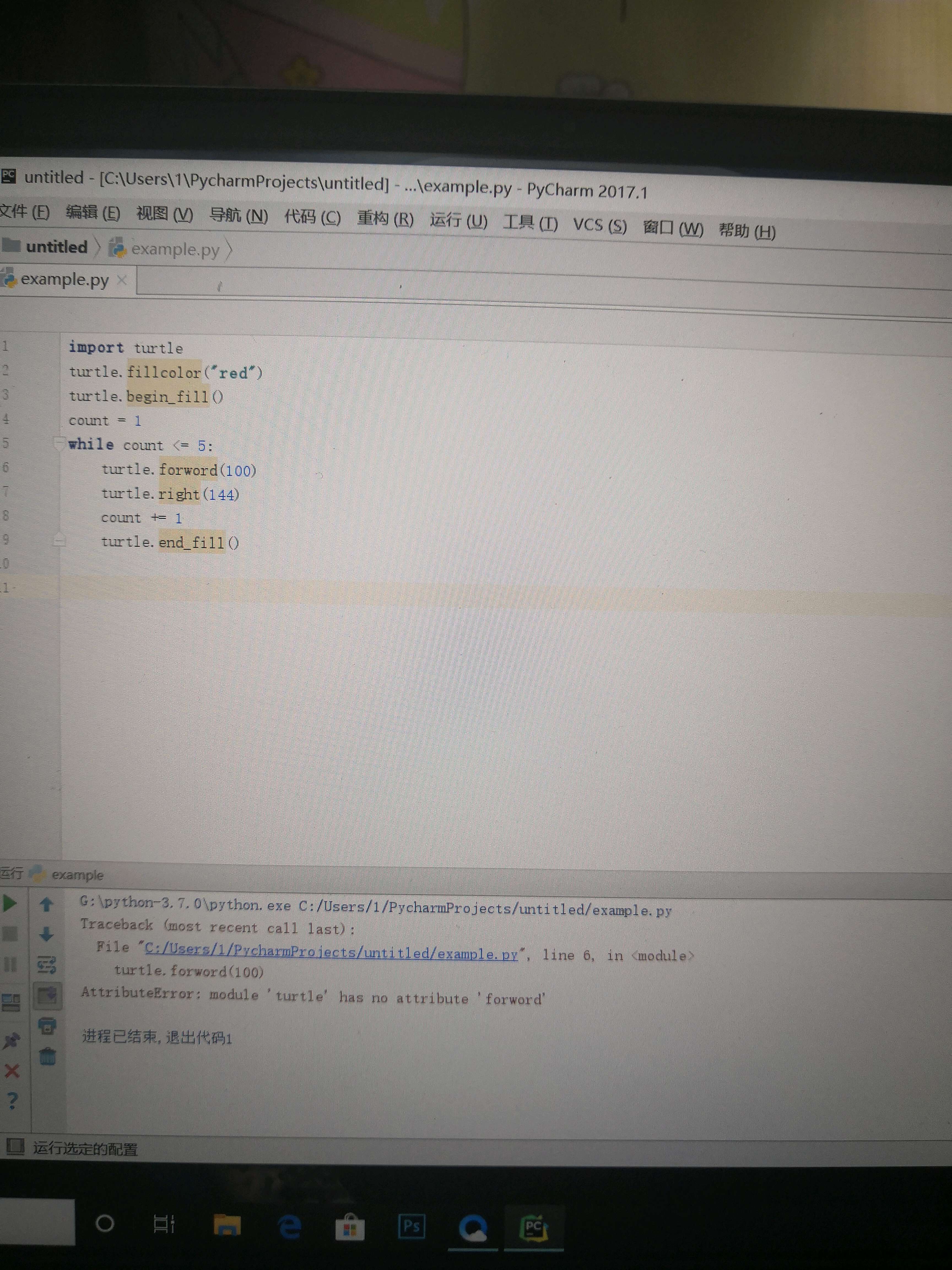
Task: Rerun example with the green play icon
Action: [x=10, y=903]
